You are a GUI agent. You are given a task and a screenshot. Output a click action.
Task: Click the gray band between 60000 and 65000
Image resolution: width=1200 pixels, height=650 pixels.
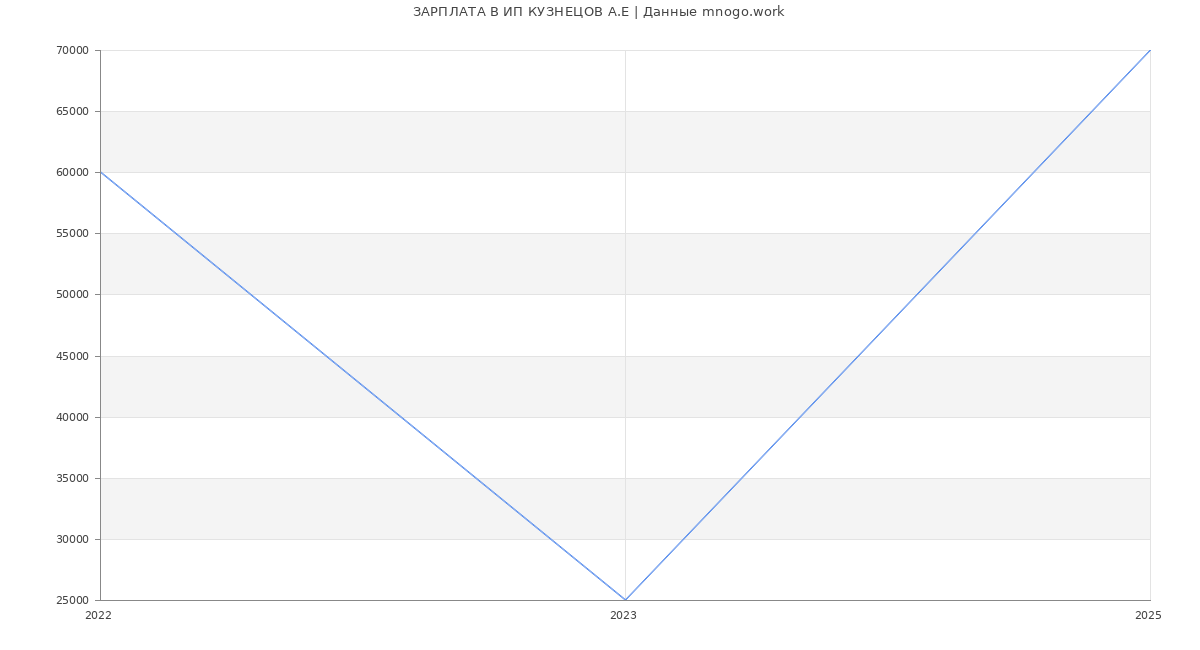625,141
